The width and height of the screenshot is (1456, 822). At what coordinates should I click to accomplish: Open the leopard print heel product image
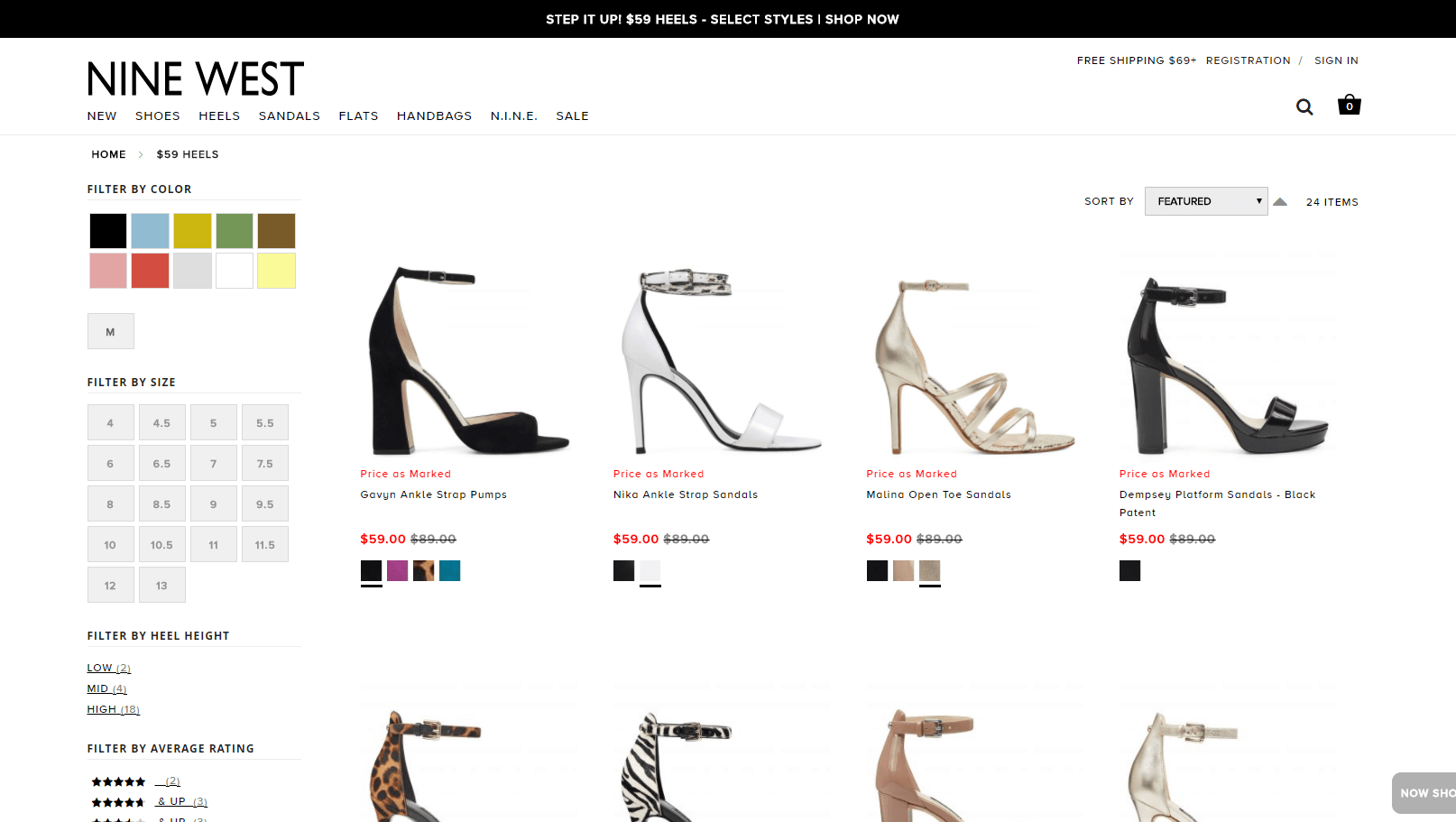(x=469, y=753)
